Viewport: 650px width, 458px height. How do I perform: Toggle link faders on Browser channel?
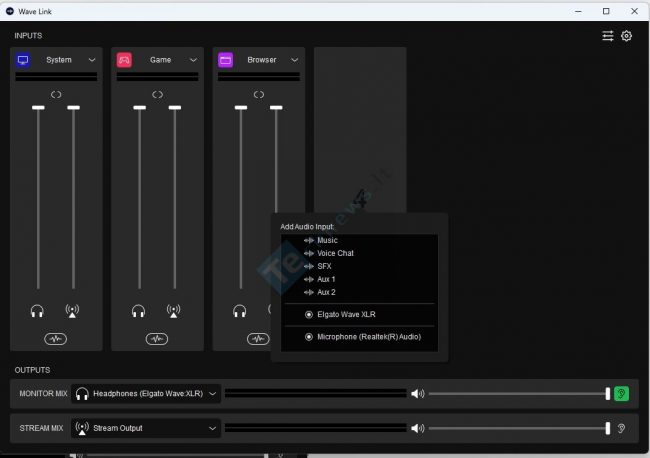259,95
